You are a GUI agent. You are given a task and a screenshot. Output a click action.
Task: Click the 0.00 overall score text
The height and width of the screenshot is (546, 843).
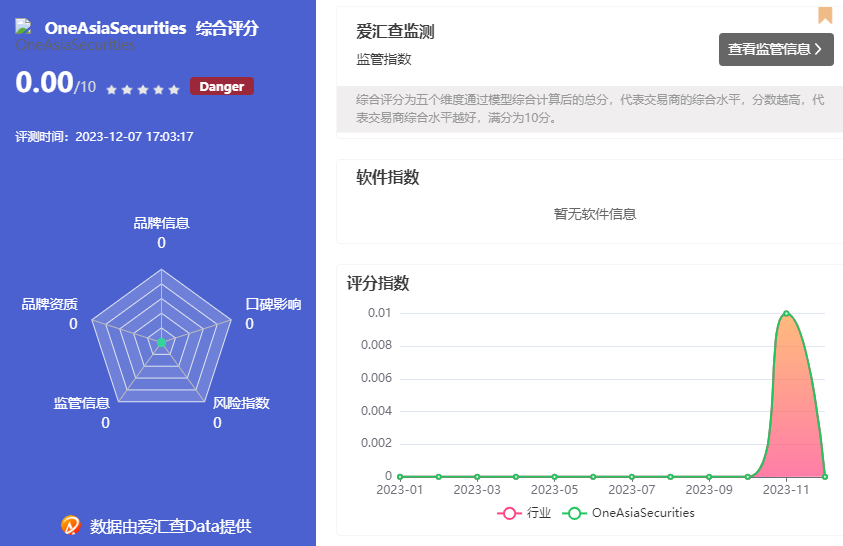point(44,82)
